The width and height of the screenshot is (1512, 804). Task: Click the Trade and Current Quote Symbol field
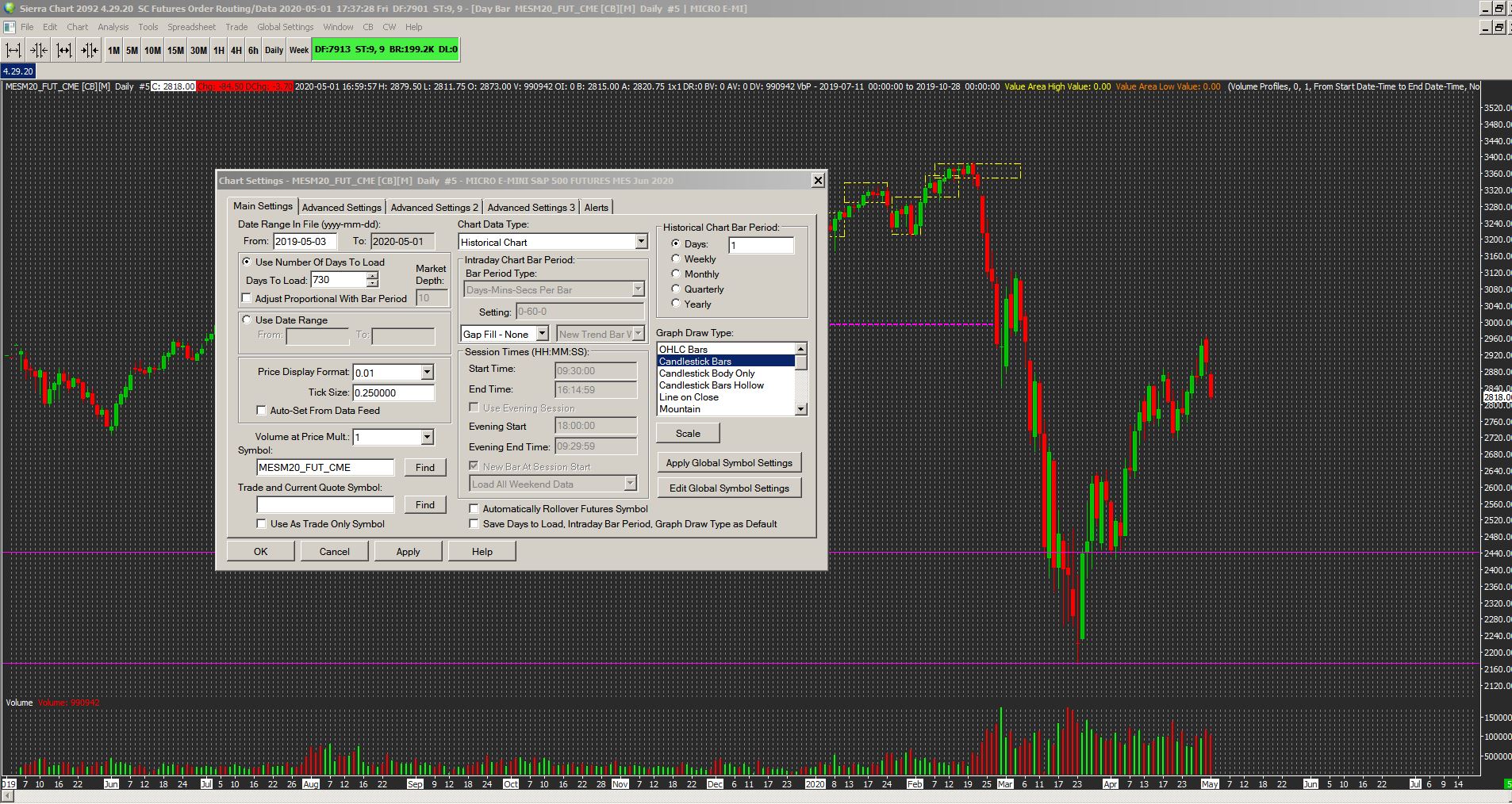coord(325,504)
